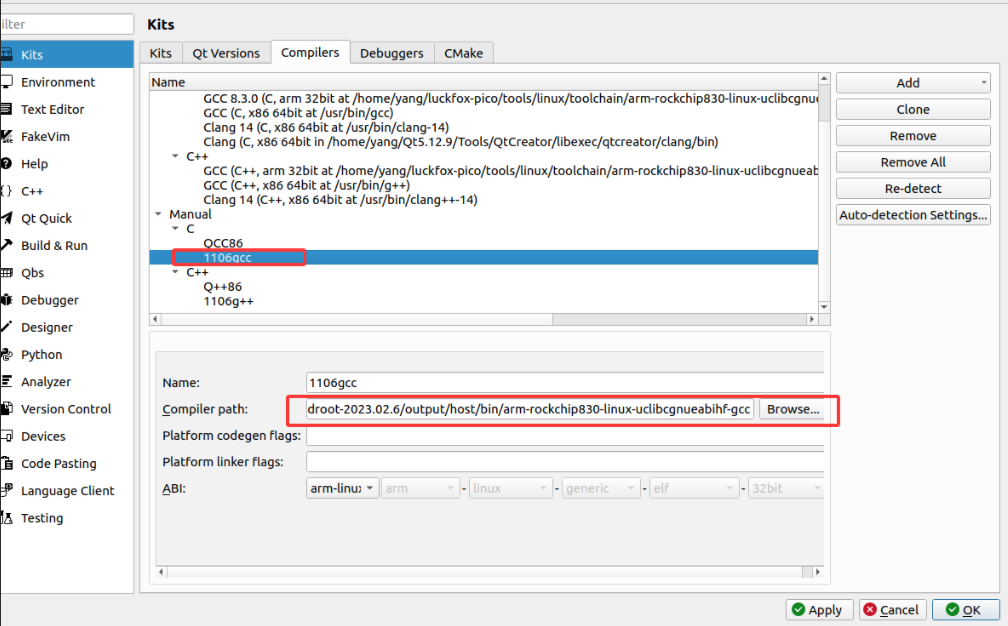Viewport: 1008px width, 626px height.
Task: Open the Add compiler dropdown button
Action: tap(912, 83)
